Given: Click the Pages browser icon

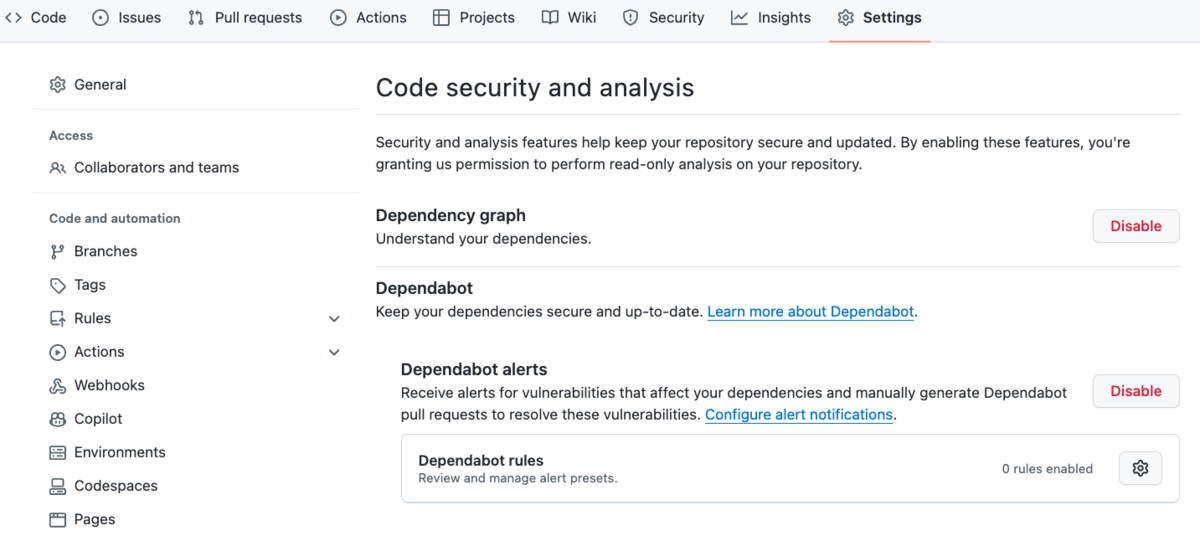Looking at the screenshot, I should click(58, 520).
